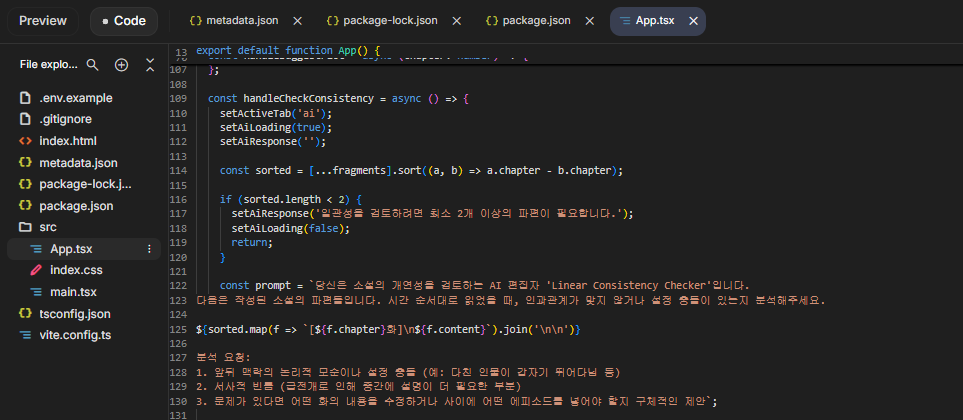Close the App.tsx tab
Viewport: 963px width, 420px height.
coord(693,21)
